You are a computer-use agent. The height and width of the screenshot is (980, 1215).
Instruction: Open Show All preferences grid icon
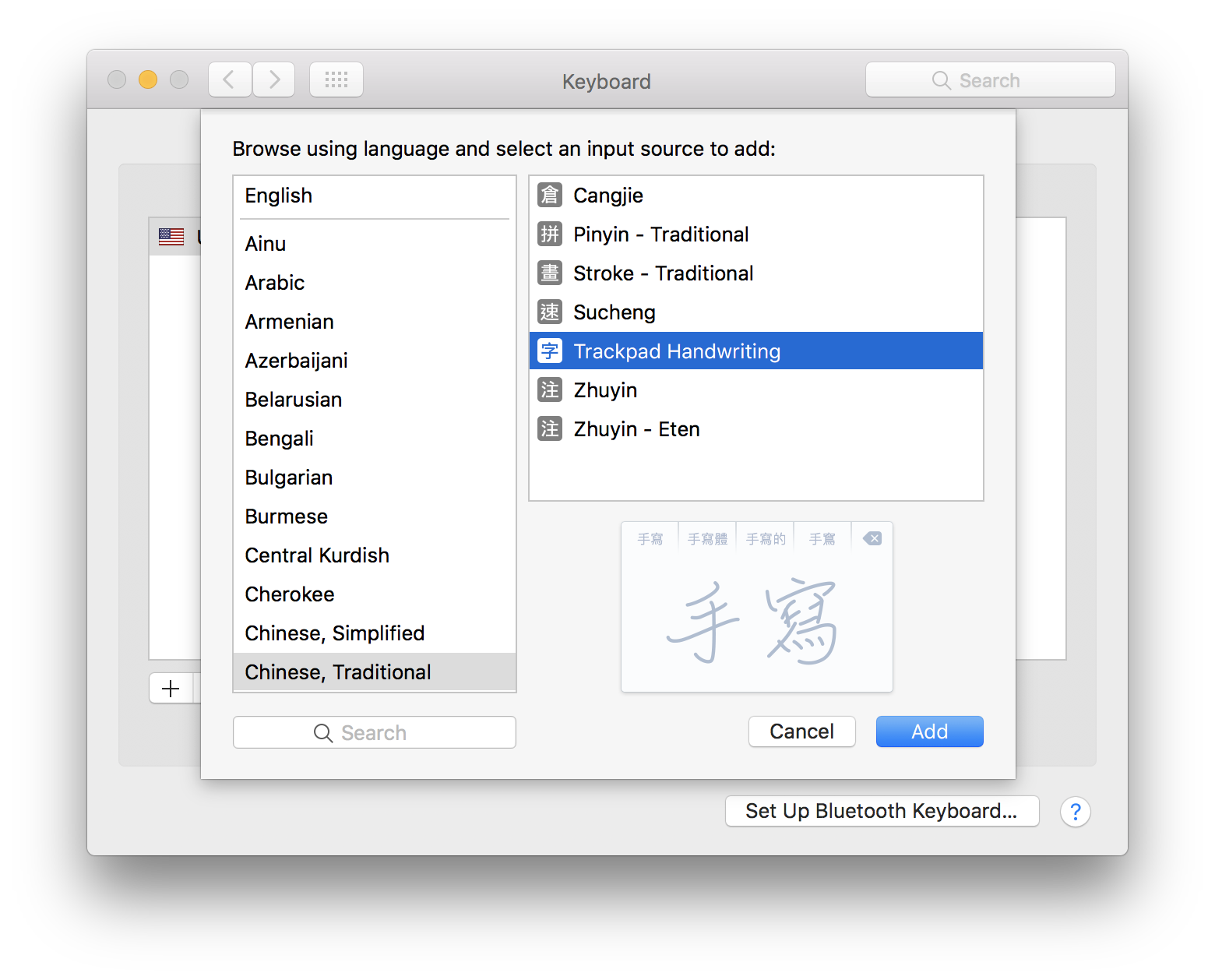(336, 79)
